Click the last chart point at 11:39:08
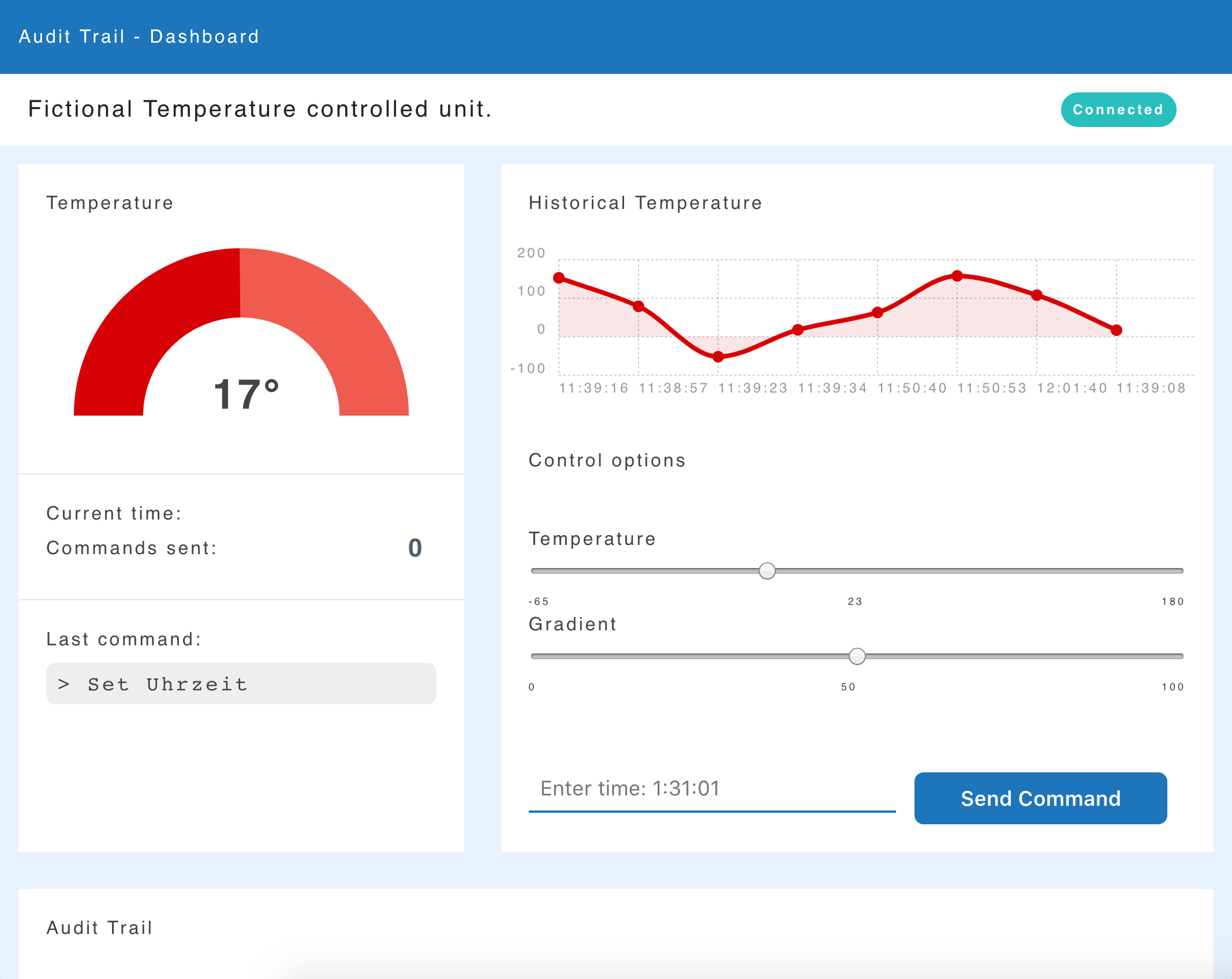The width and height of the screenshot is (1232, 979). pyautogui.click(x=1117, y=330)
